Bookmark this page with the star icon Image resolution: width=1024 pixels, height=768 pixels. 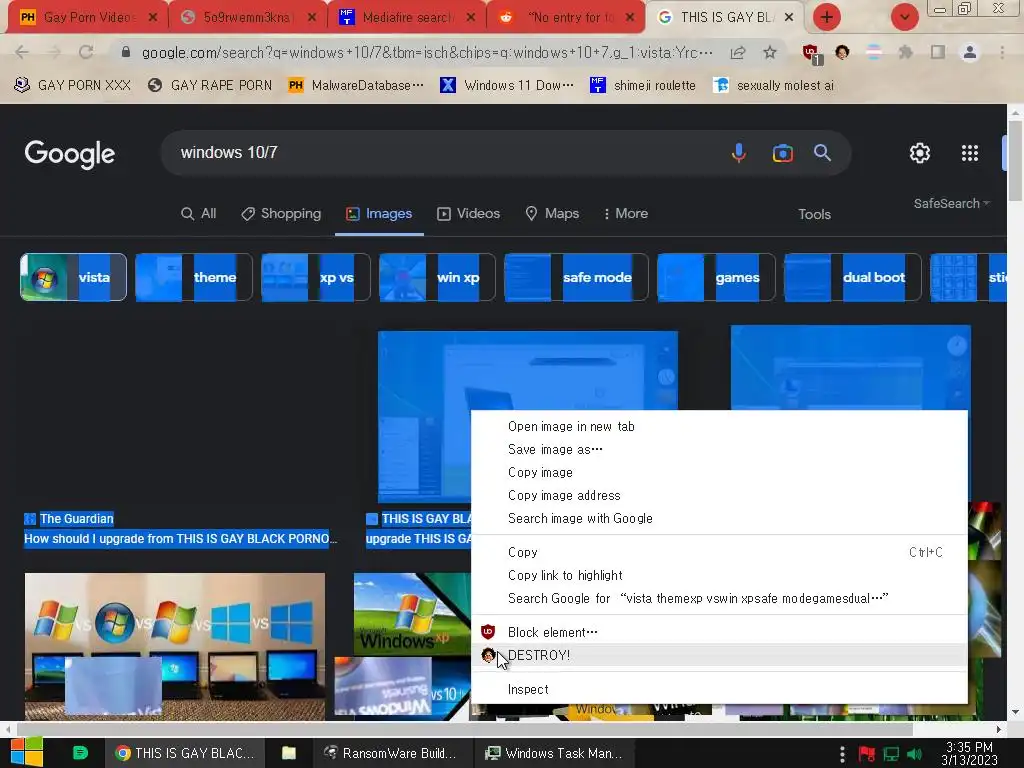click(x=770, y=52)
